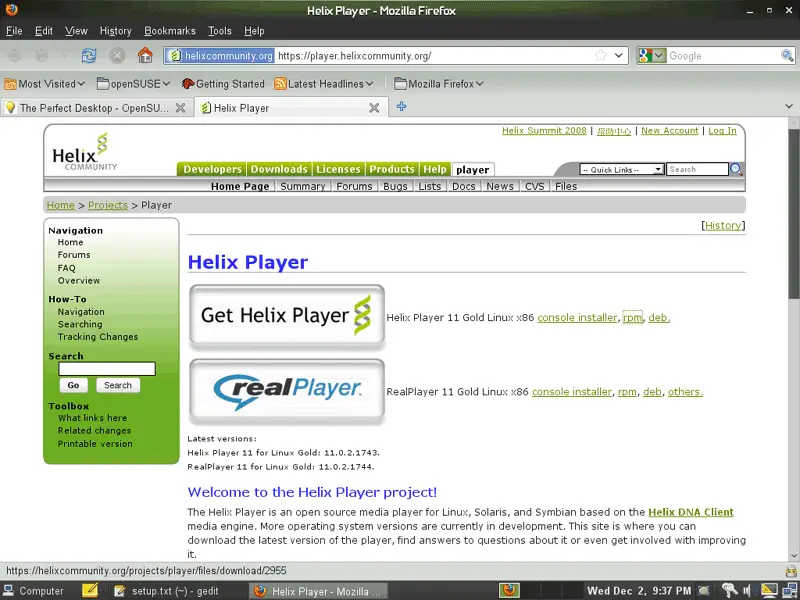Click the sidebar Search input field
The image size is (800, 600).
pos(107,369)
